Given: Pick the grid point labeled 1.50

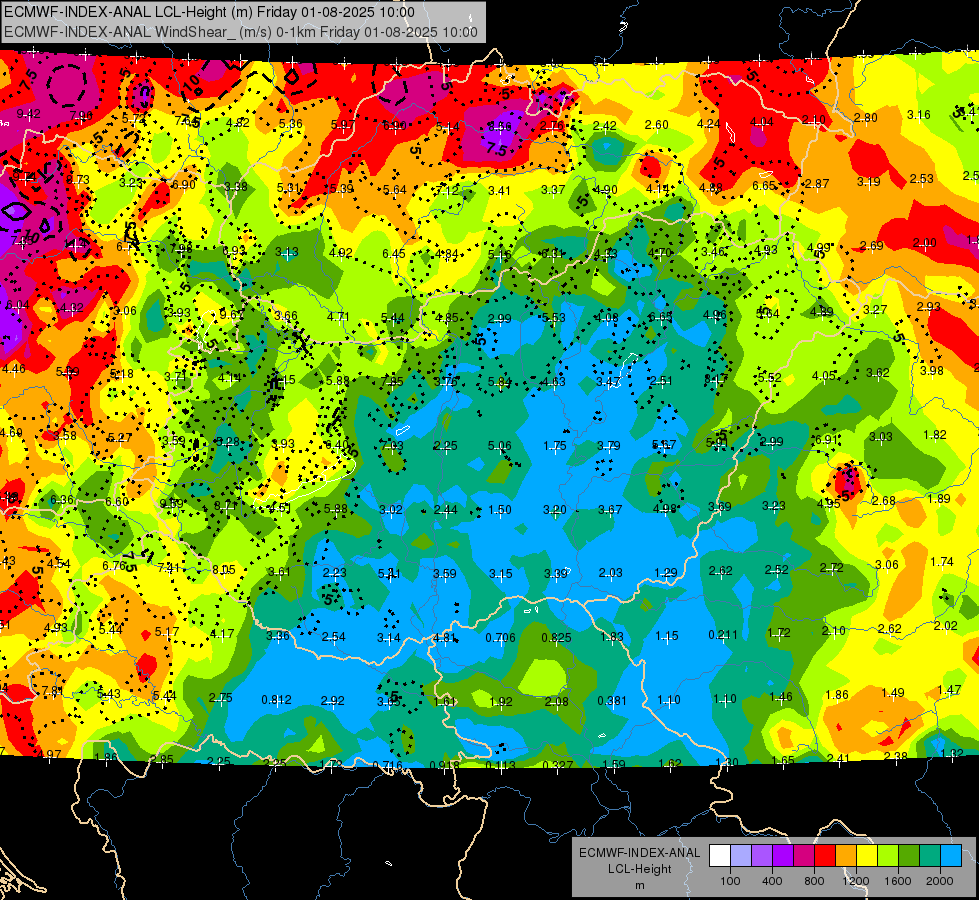Looking at the screenshot, I should [x=500, y=510].
